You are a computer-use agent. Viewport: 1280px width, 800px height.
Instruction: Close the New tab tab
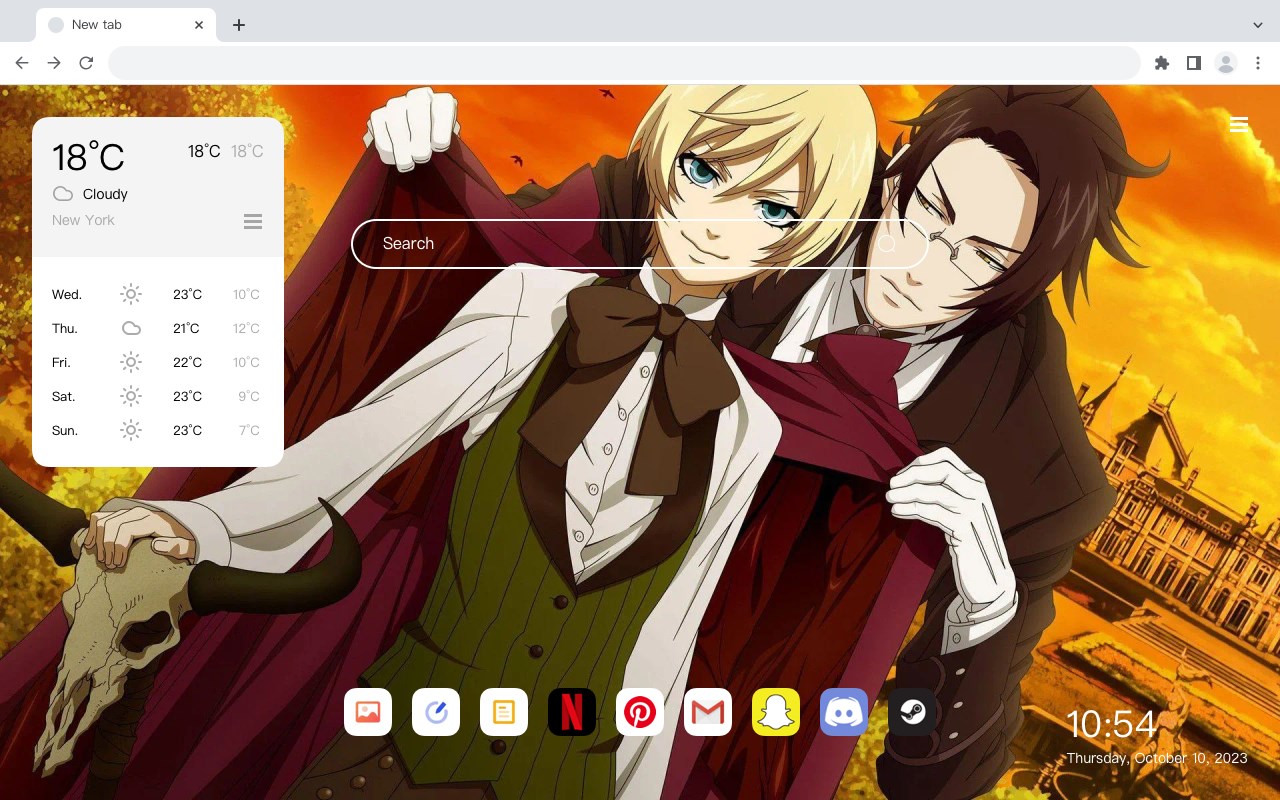click(199, 24)
